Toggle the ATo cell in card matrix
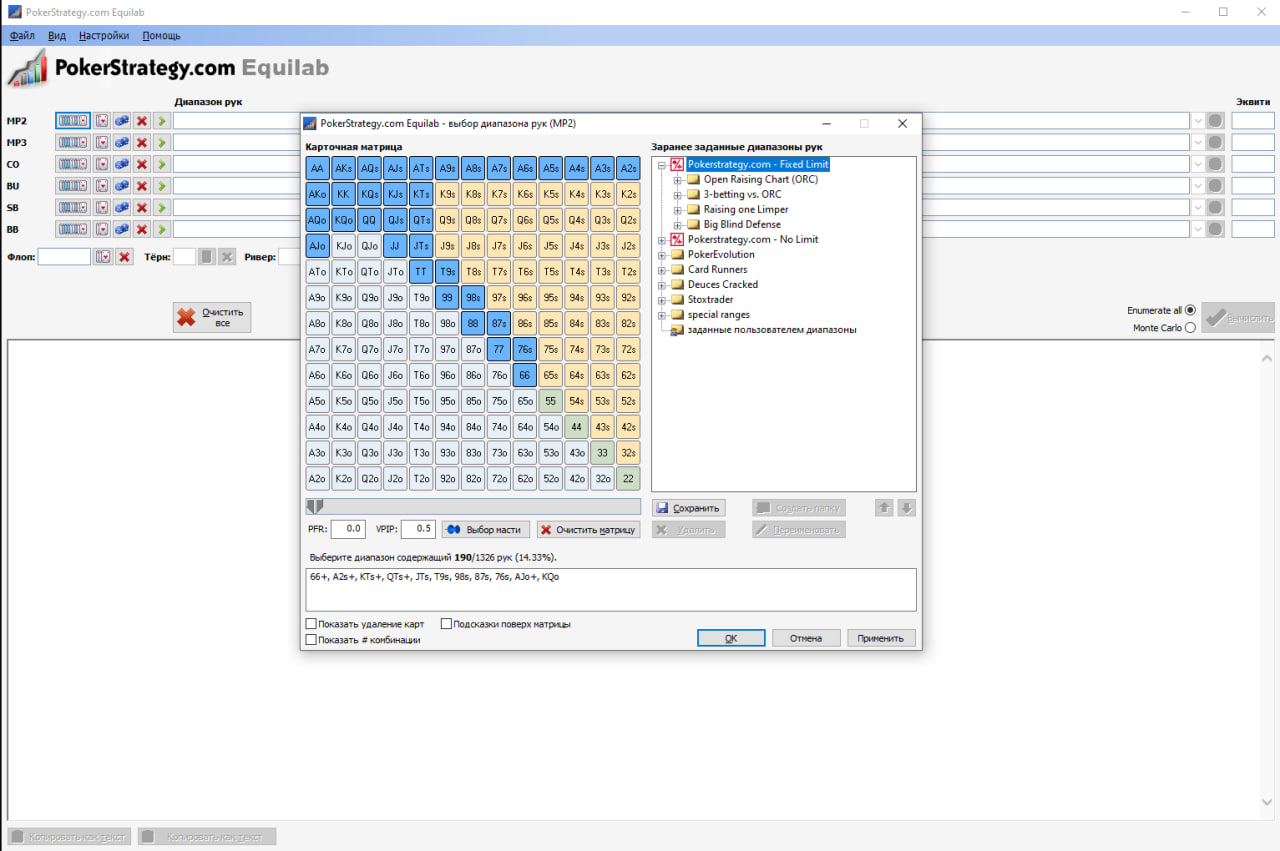Image resolution: width=1280 pixels, height=851 pixels. tap(317, 272)
